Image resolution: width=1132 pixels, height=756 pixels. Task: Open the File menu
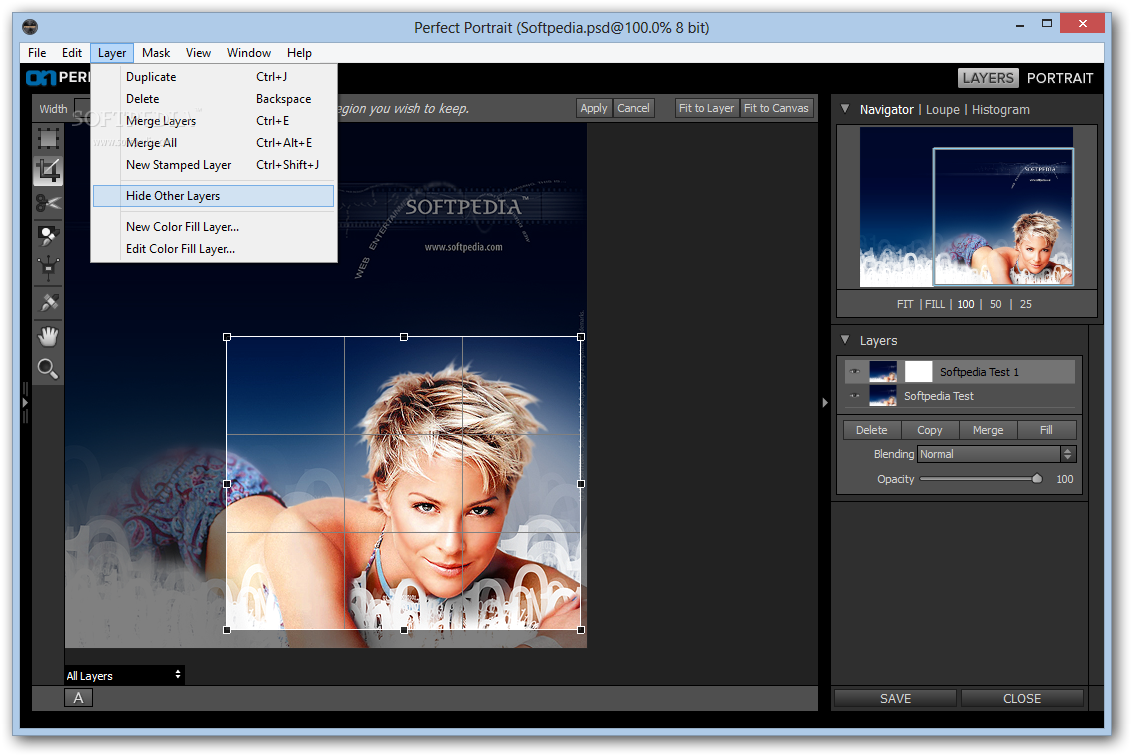[x=37, y=53]
